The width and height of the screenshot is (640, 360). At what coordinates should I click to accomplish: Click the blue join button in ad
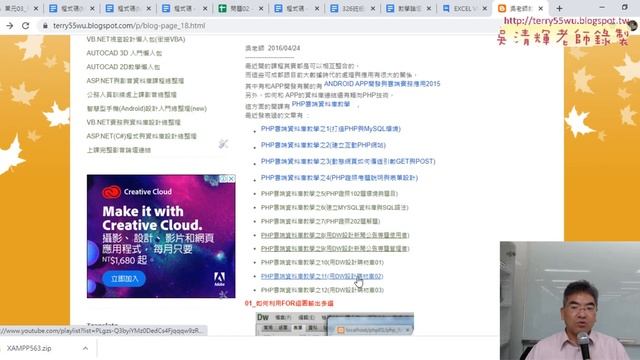pos(124,279)
